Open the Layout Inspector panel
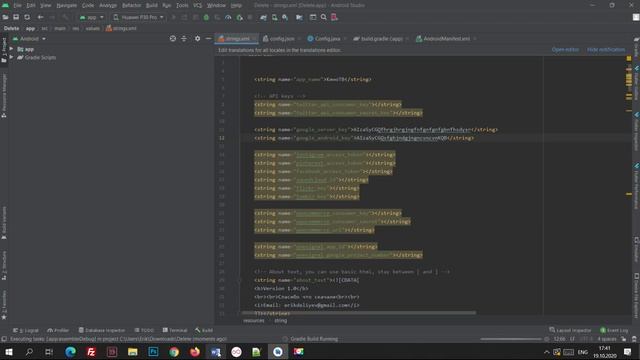Screen dimensions: 640x360 [x=570, y=330]
